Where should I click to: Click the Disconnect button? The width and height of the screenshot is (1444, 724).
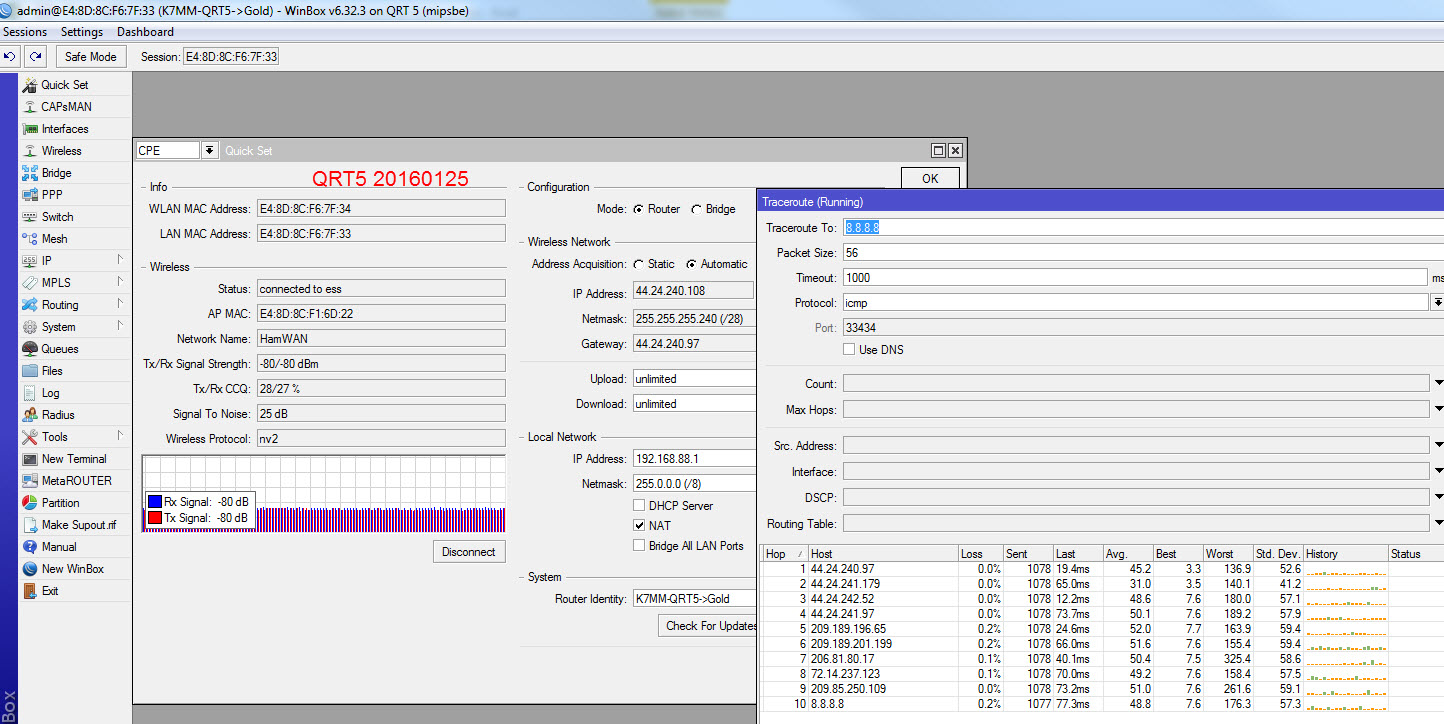point(469,552)
